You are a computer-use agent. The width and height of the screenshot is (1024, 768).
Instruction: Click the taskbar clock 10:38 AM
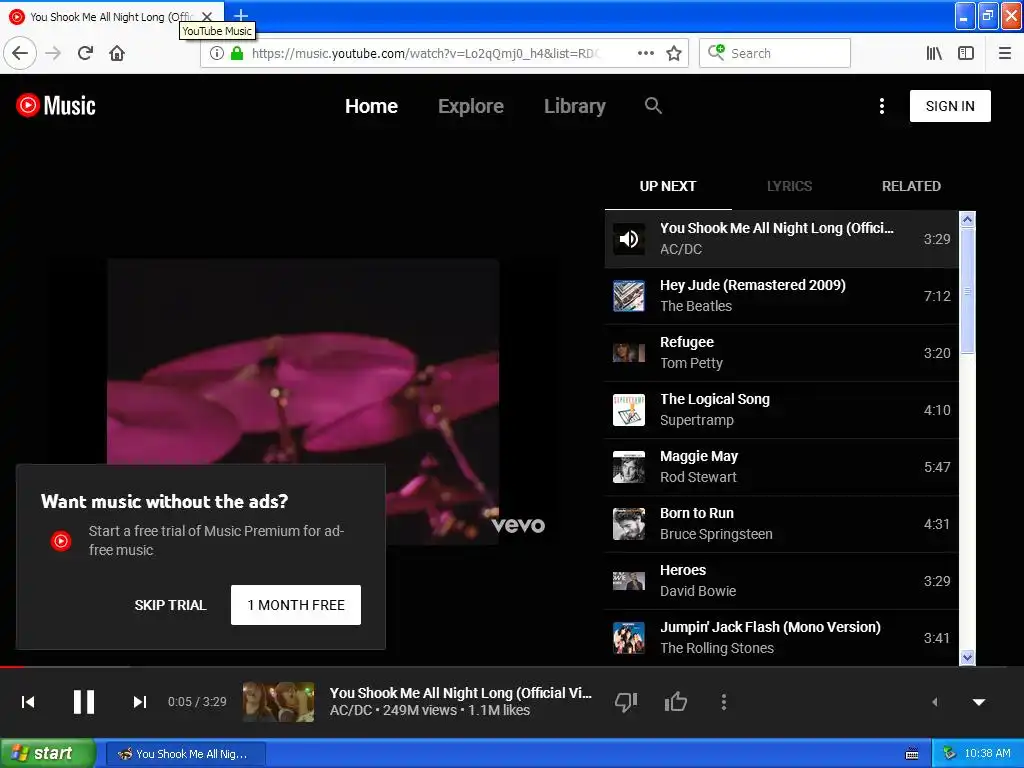987,753
